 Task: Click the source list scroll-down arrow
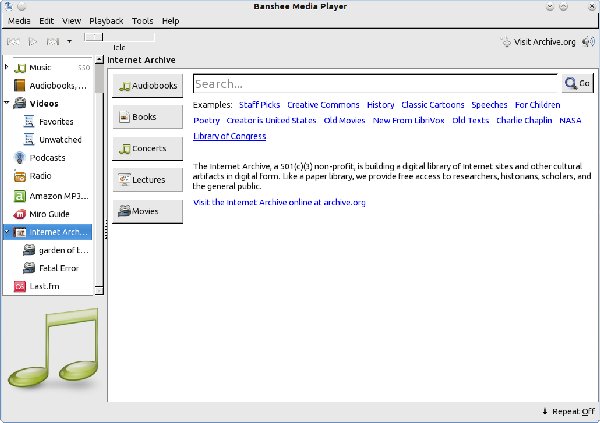[99, 291]
